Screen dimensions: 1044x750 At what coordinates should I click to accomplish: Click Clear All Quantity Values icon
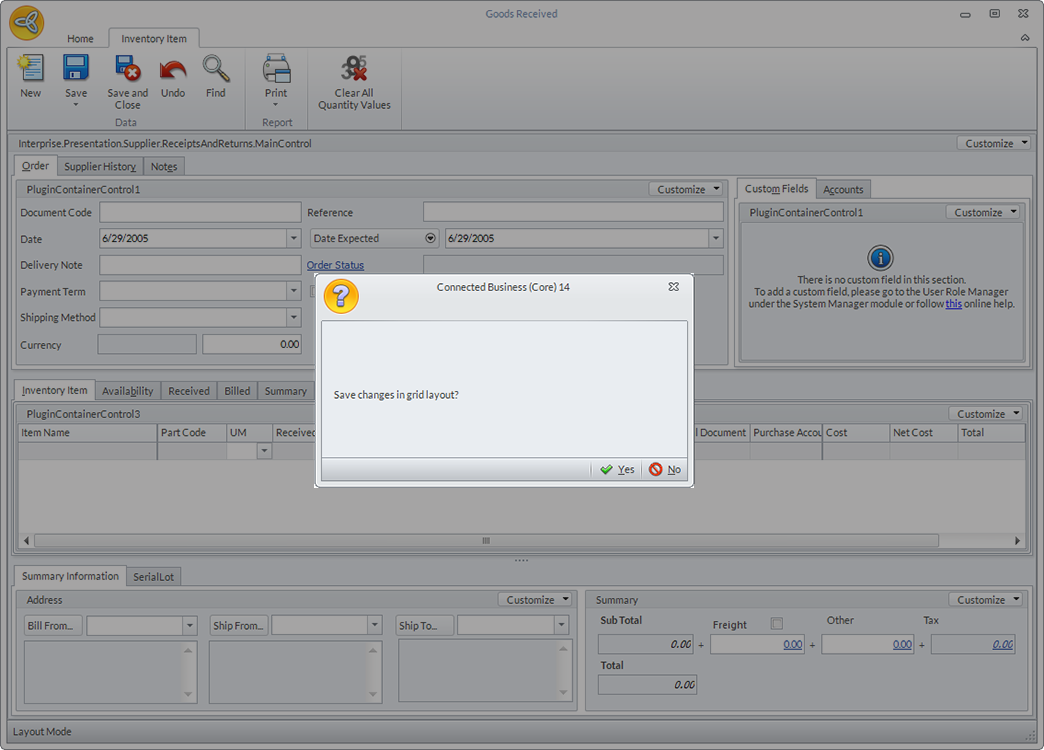(x=354, y=69)
